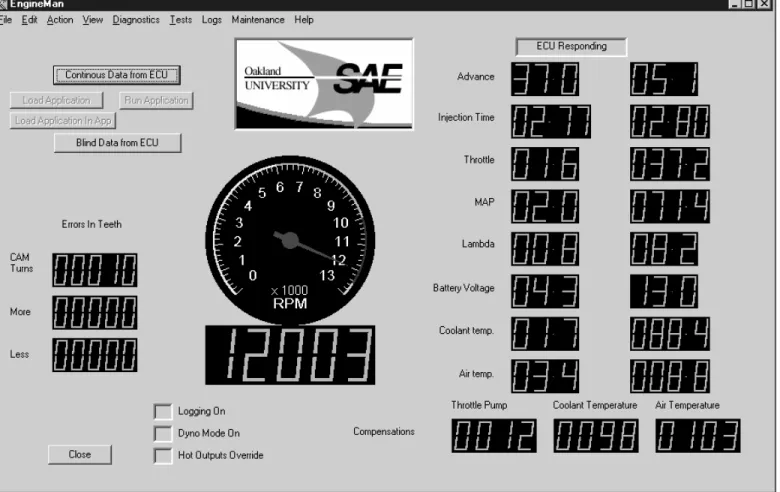Click Coolant Temperature compensation display 0098
The height and width of the screenshot is (492, 780).
coord(596,436)
